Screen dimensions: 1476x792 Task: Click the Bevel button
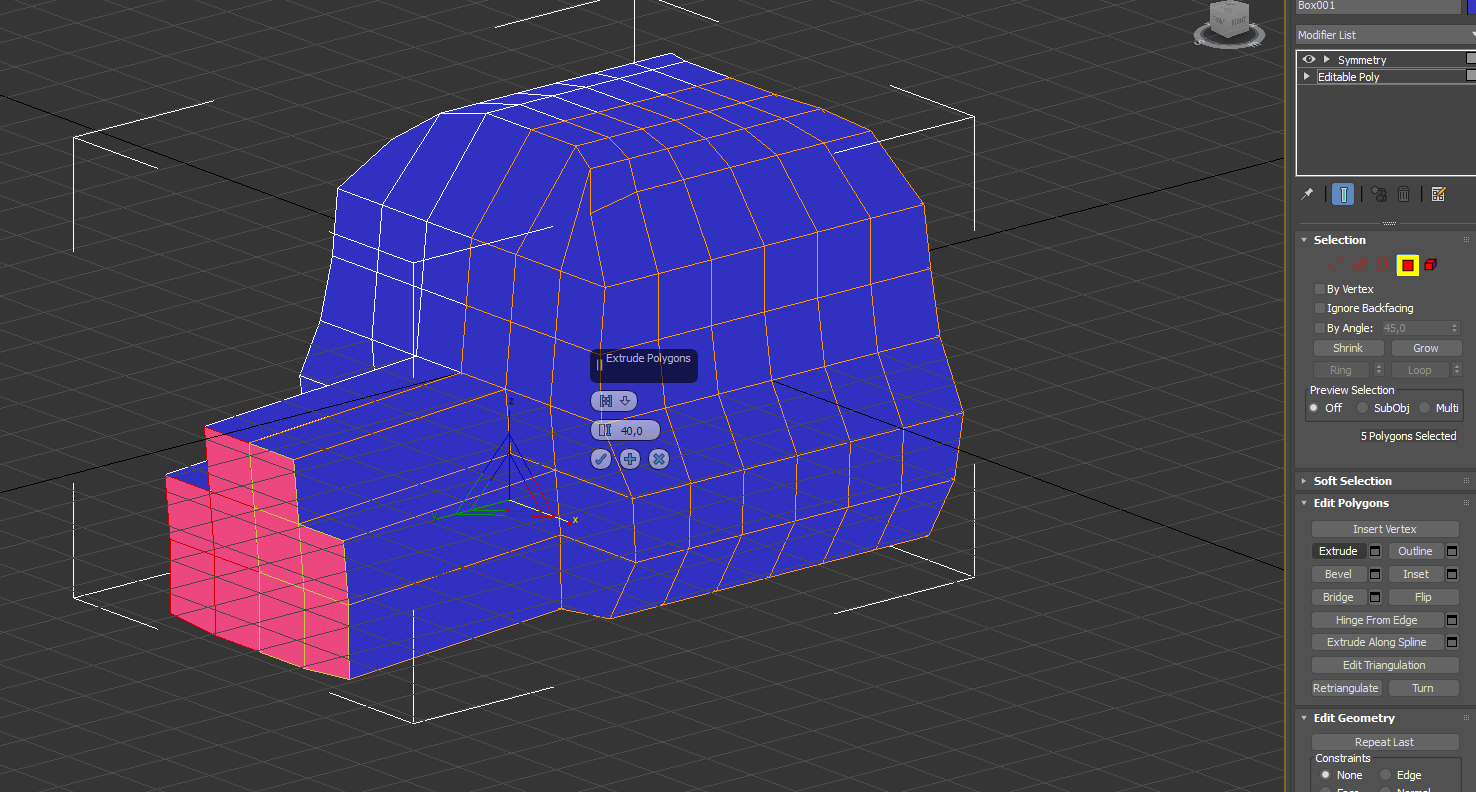(1338, 574)
